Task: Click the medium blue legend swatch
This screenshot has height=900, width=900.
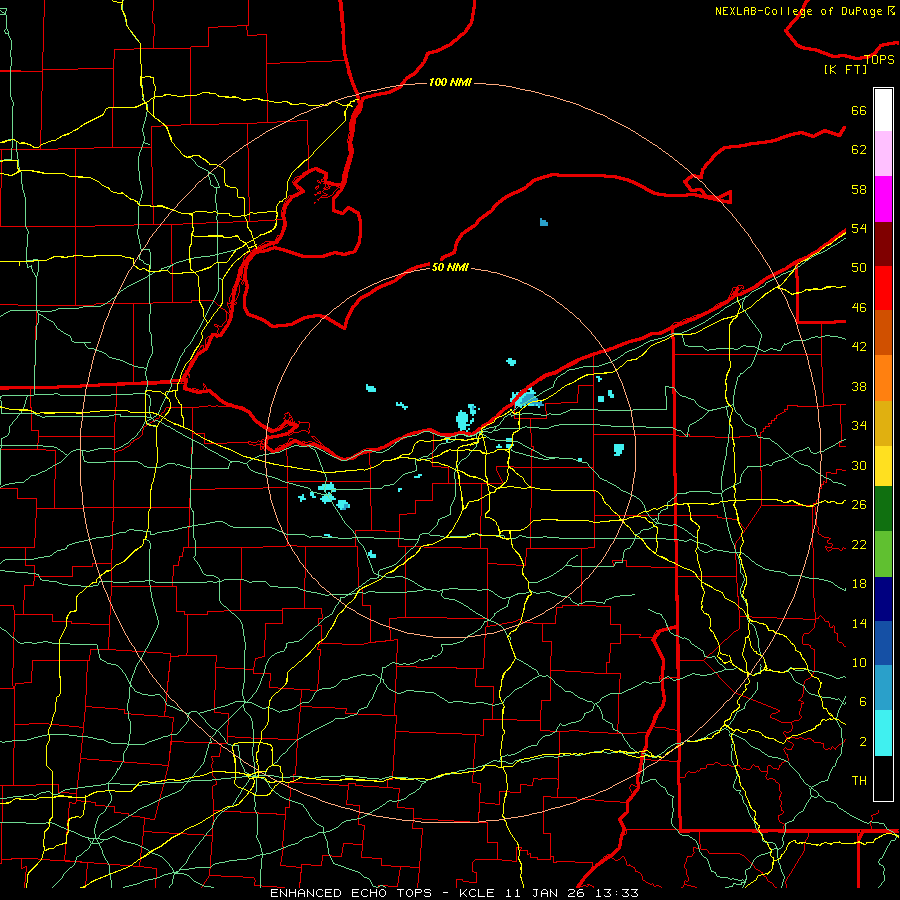Action: pyautogui.click(x=883, y=643)
